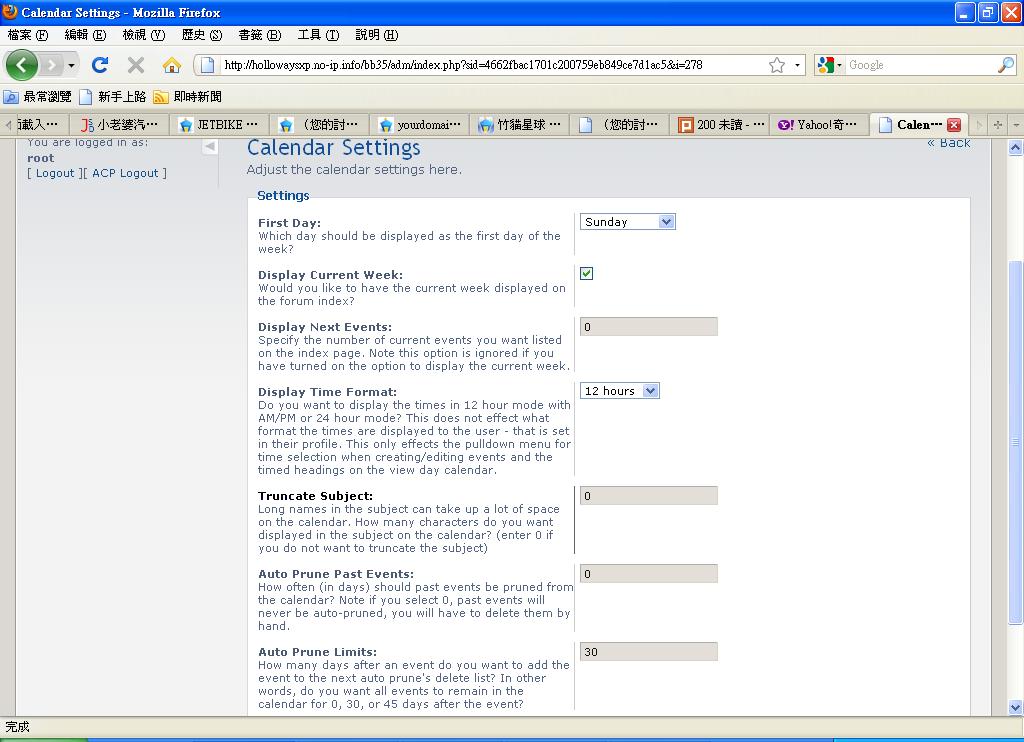Go back with the green Back arrow
Screen dimensions: 1024x742
[22, 65]
